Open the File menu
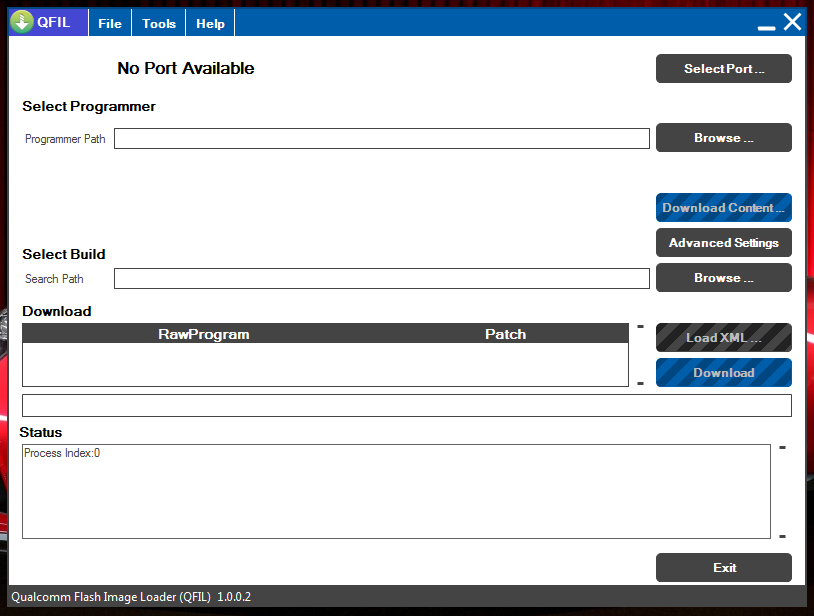This screenshot has width=814, height=616. coord(110,23)
